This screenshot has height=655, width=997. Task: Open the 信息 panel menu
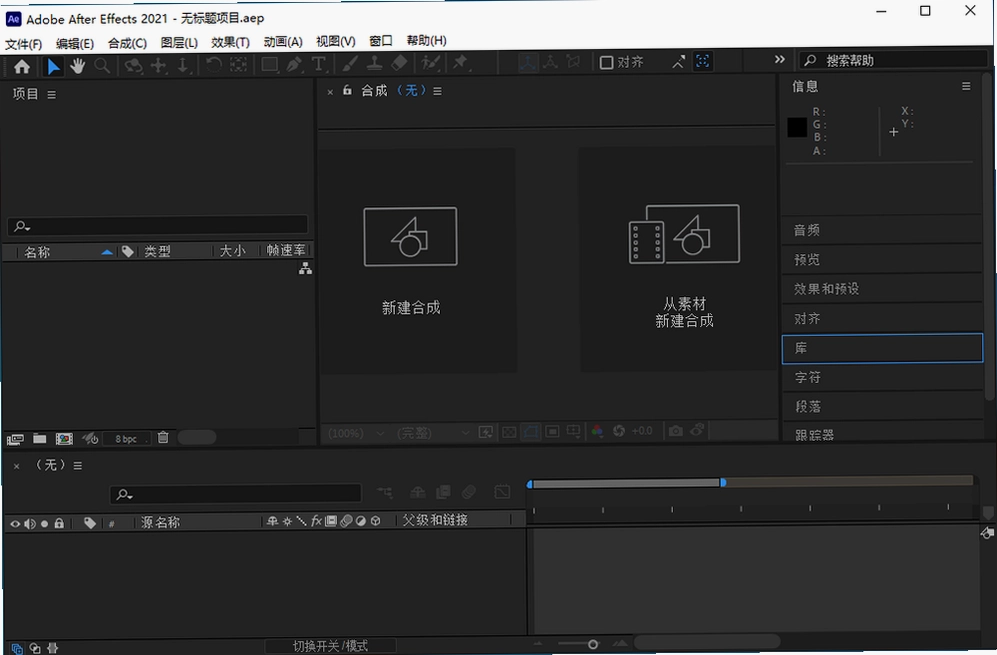click(966, 86)
